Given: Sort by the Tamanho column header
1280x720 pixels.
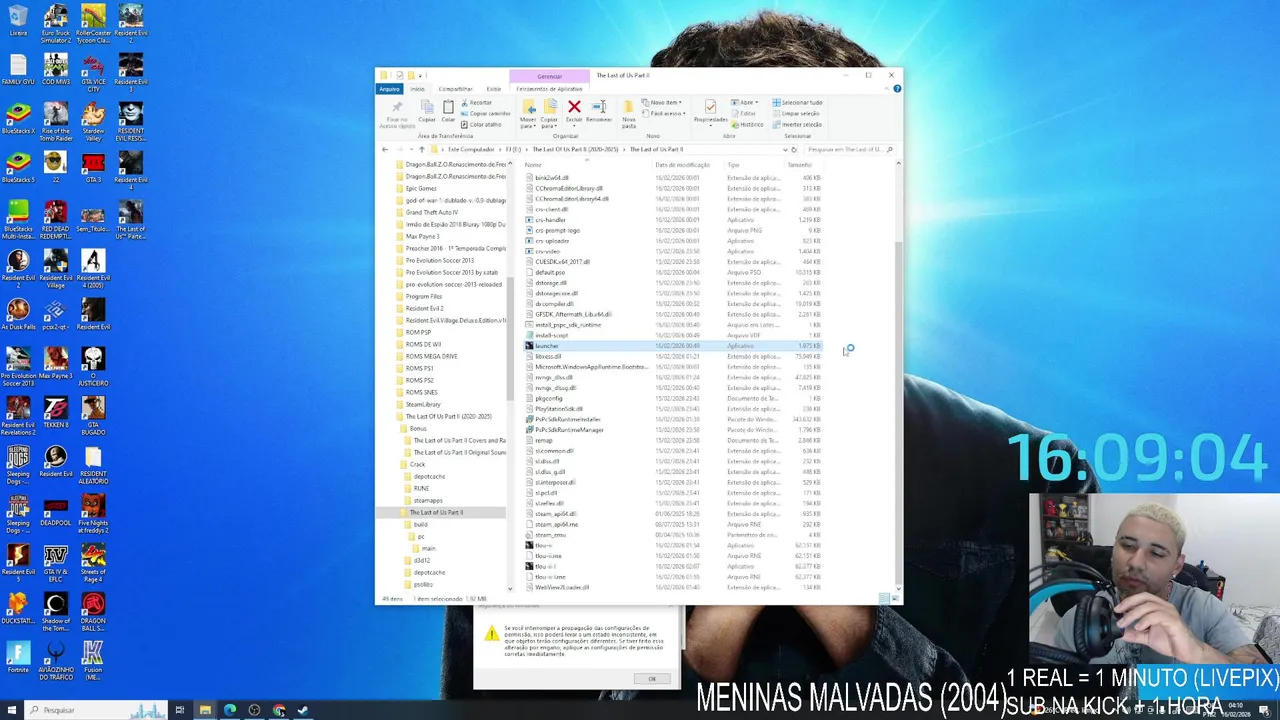Looking at the screenshot, I should tap(799, 165).
